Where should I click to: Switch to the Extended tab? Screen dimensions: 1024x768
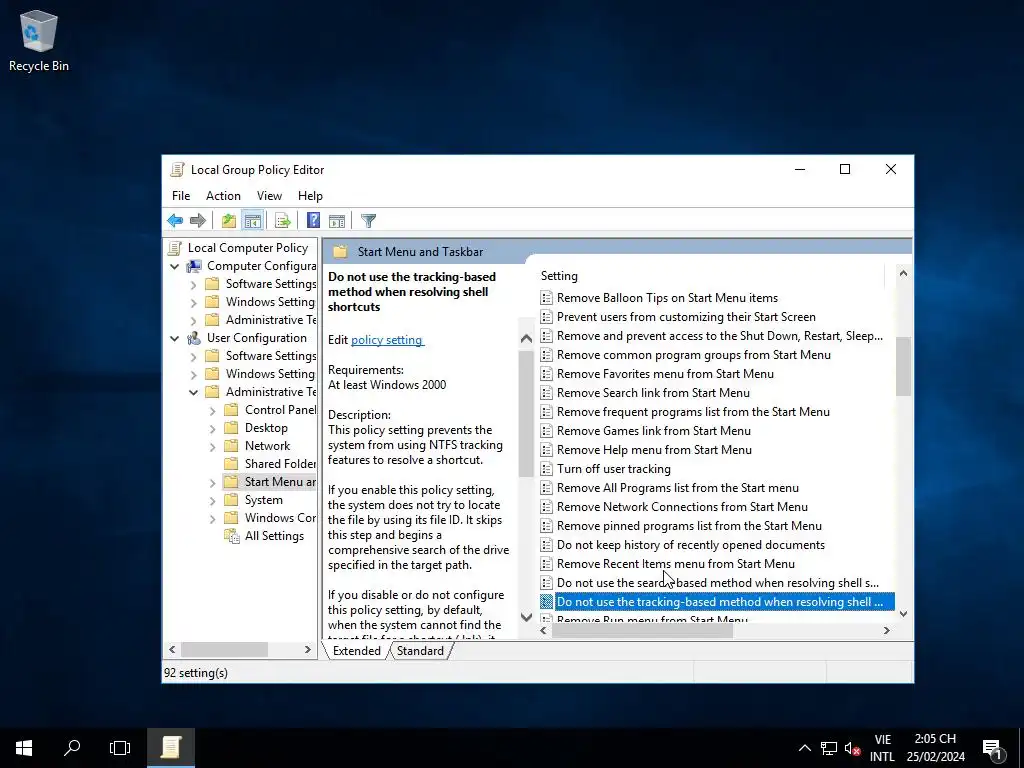click(357, 651)
